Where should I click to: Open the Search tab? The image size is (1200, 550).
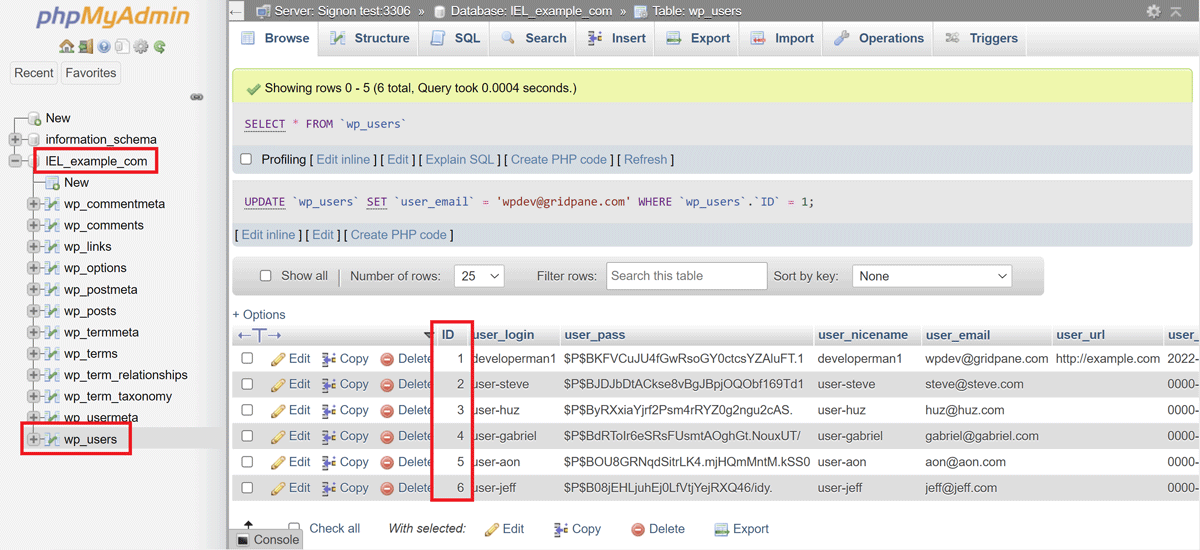[x=534, y=38]
